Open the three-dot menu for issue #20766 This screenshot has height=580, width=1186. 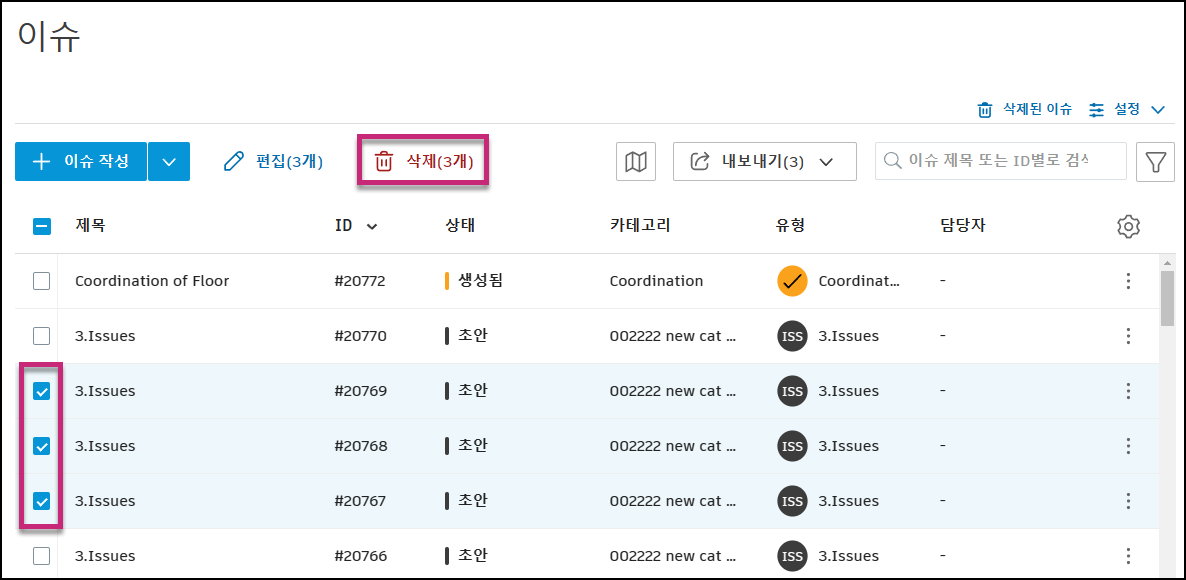pos(1128,556)
